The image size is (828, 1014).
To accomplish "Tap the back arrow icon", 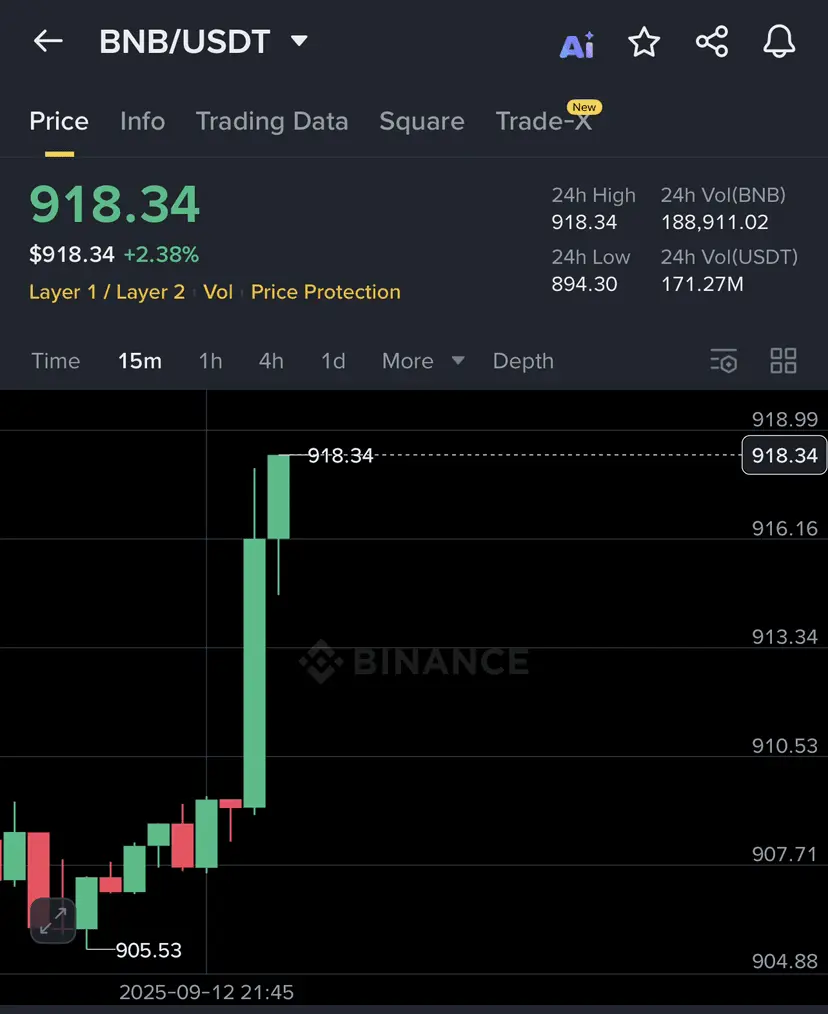I will 48,41.
